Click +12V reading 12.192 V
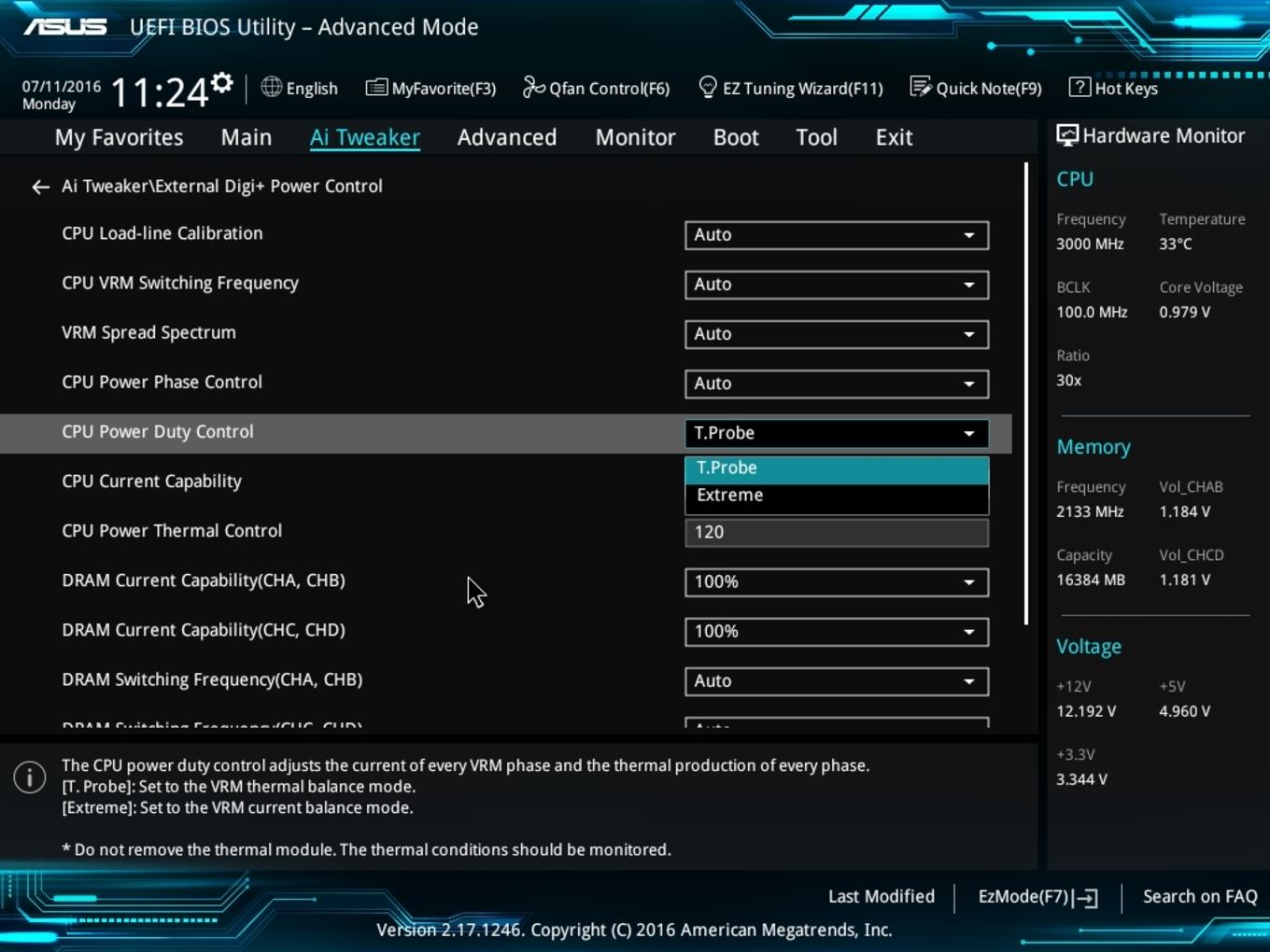Image resolution: width=1270 pixels, height=952 pixels. [x=1086, y=711]
